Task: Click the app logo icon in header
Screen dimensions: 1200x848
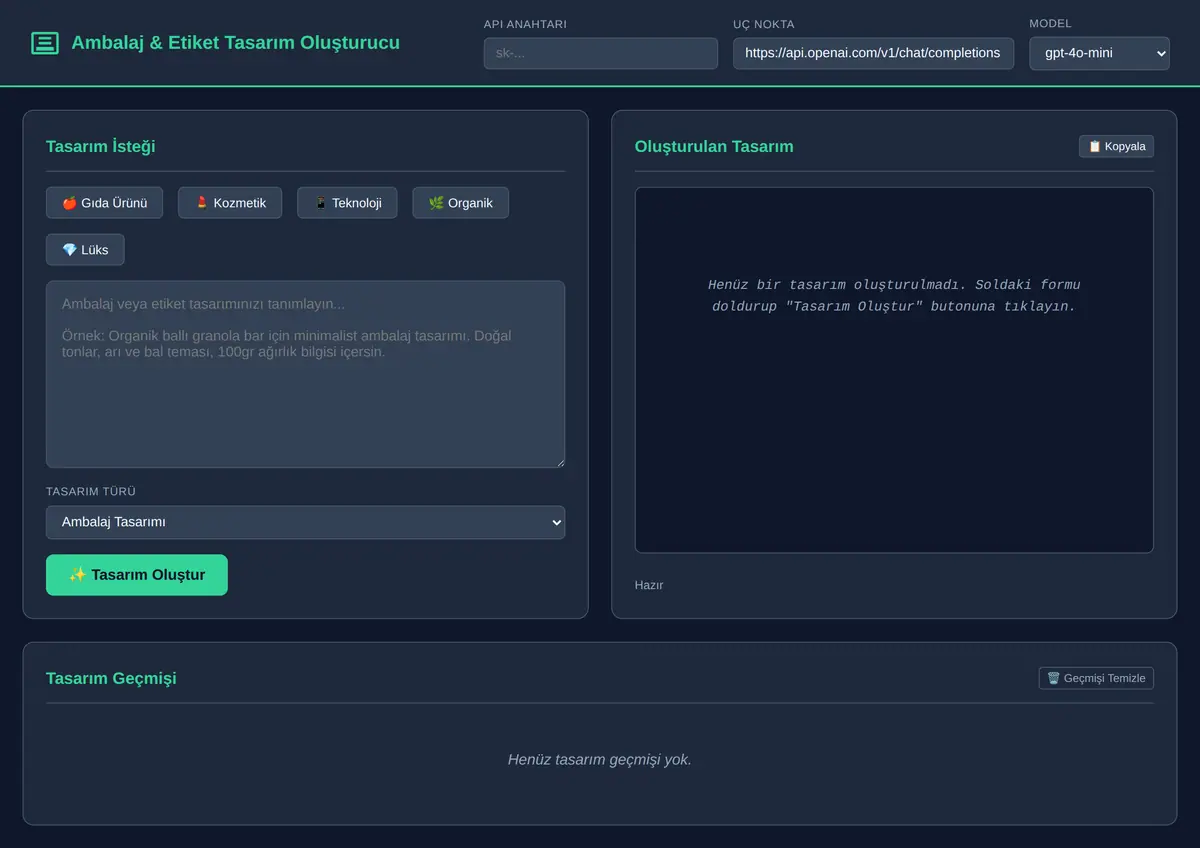Action: point(45,43)
